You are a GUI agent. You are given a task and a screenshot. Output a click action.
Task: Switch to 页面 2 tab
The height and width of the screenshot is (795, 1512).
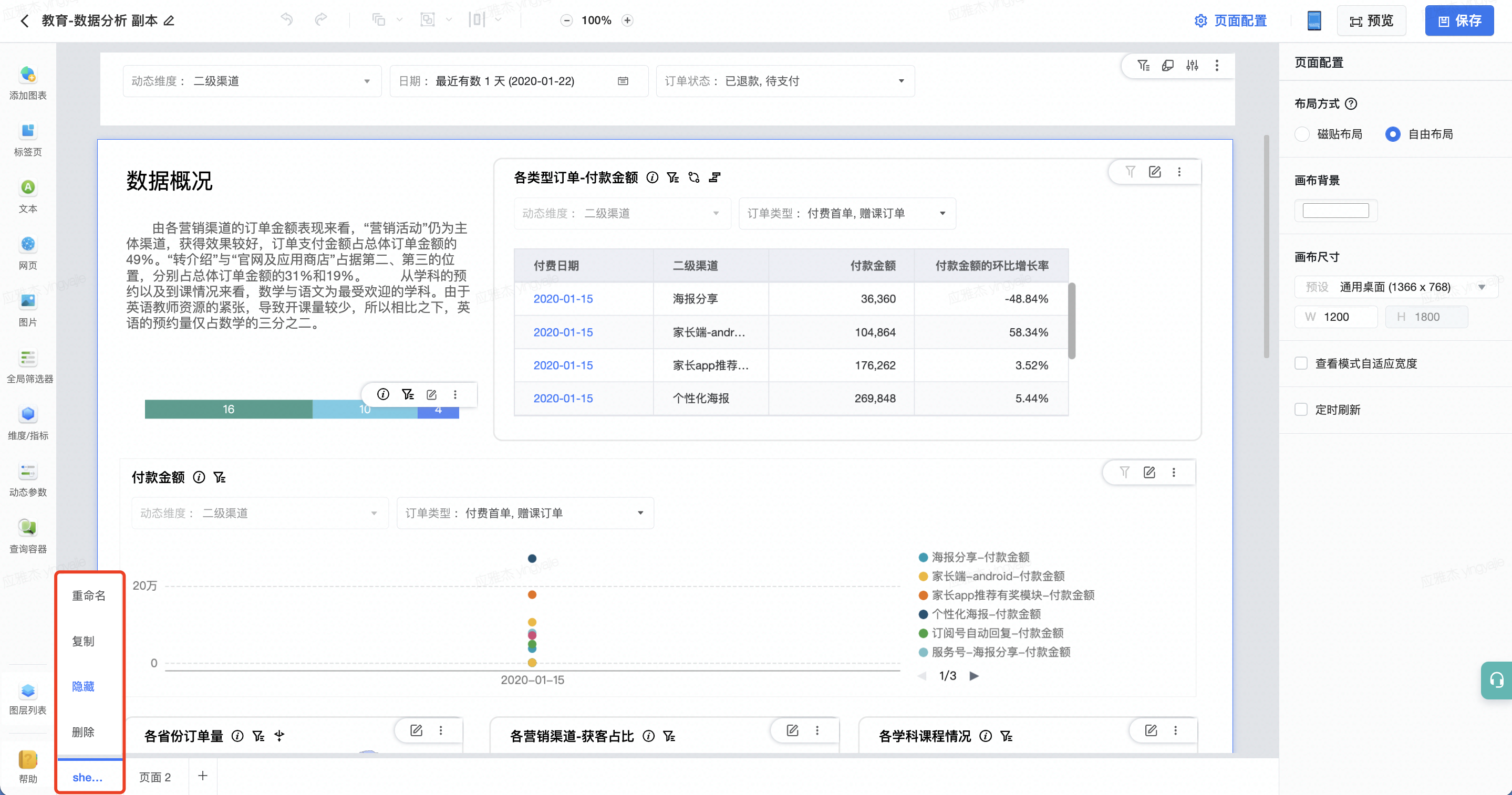tap(156, 777)
